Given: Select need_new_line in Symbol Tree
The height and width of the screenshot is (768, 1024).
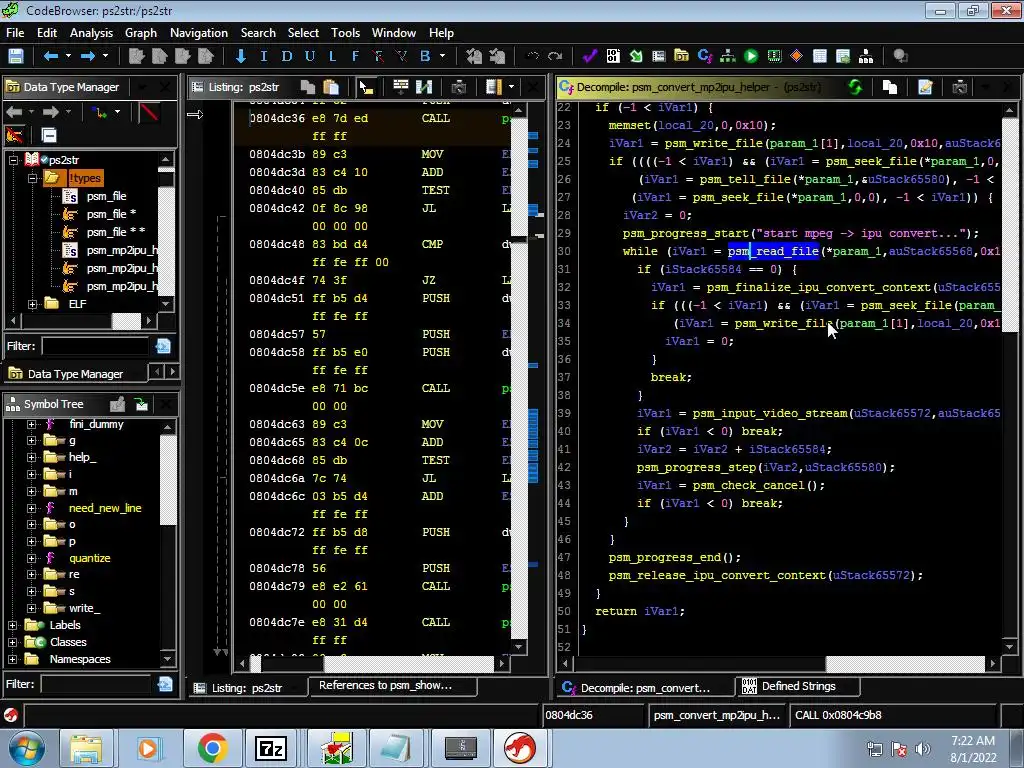Looking at the screenshot, I should [105, 508].
